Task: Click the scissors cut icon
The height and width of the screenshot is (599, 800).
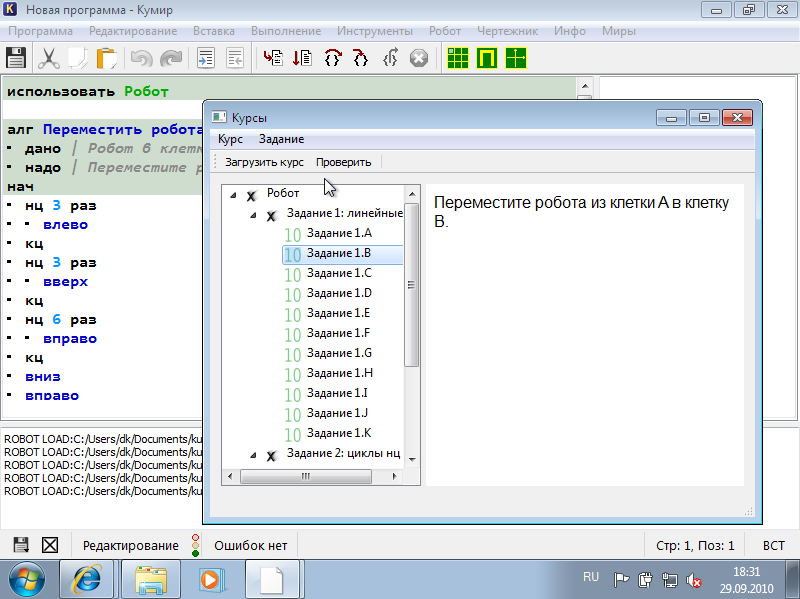Action: click(48, 58)
